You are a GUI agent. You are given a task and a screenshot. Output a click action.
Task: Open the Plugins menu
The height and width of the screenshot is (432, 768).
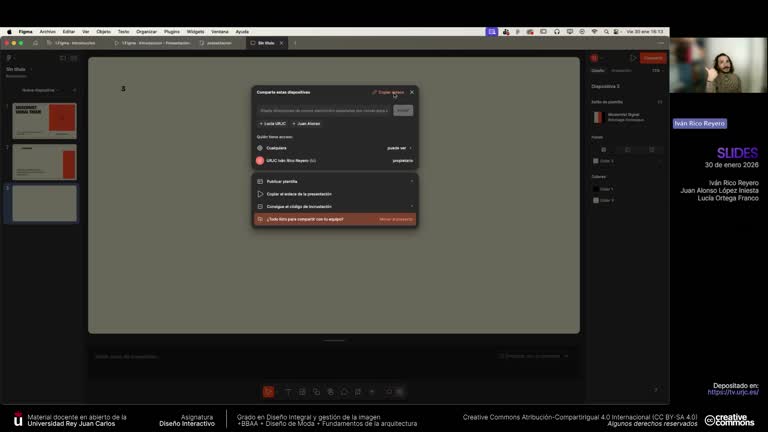[x=171, y=31]
